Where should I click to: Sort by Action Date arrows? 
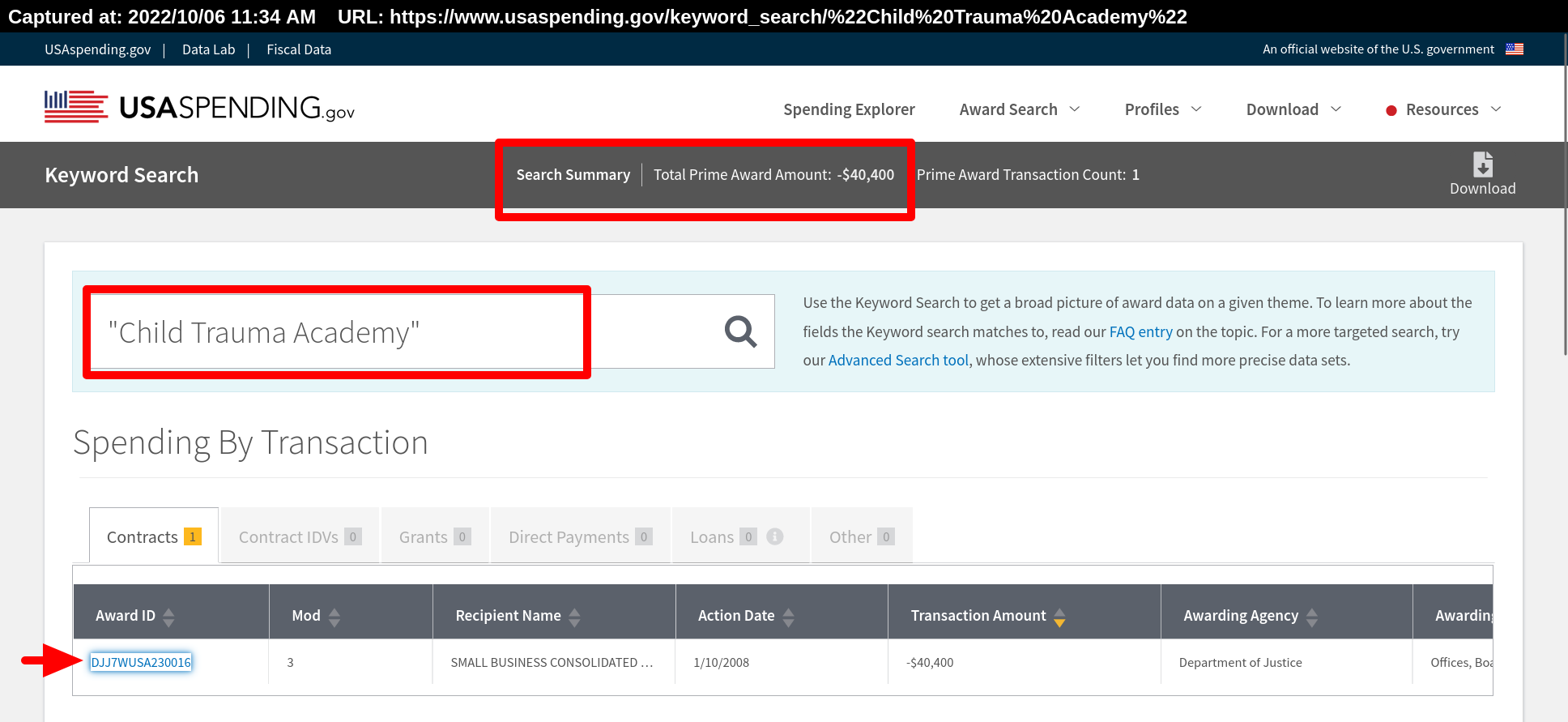(788, 617)
